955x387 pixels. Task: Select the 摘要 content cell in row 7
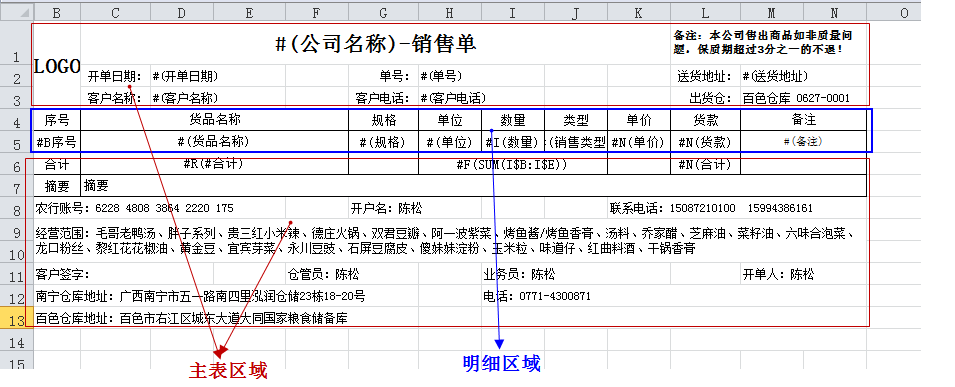(473, 186)
